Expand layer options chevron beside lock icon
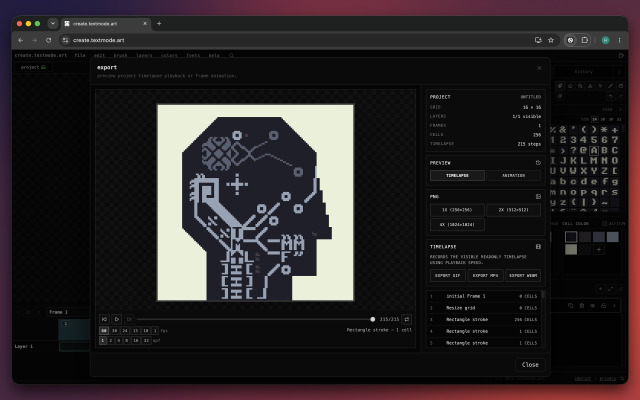 (614, 306)
